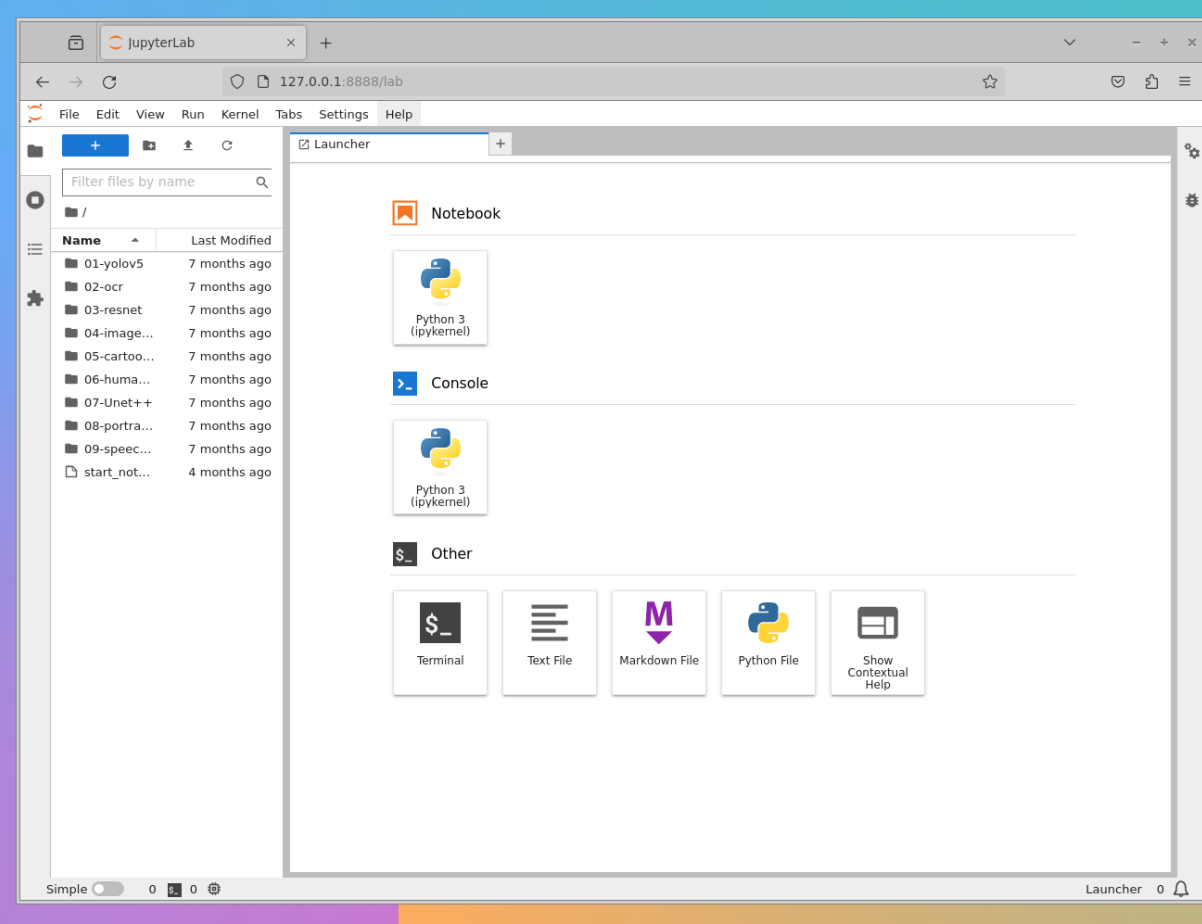Open the Tabs menu

point(289,114)
